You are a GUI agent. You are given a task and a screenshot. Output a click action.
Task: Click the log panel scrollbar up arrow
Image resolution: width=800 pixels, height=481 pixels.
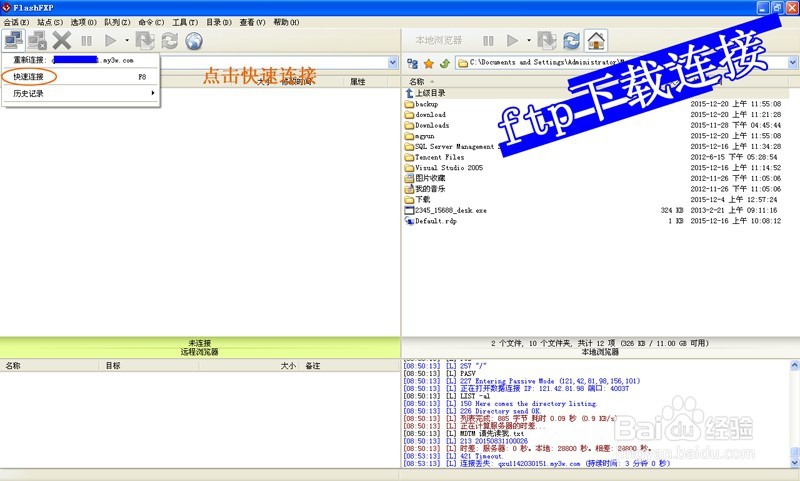794,365
